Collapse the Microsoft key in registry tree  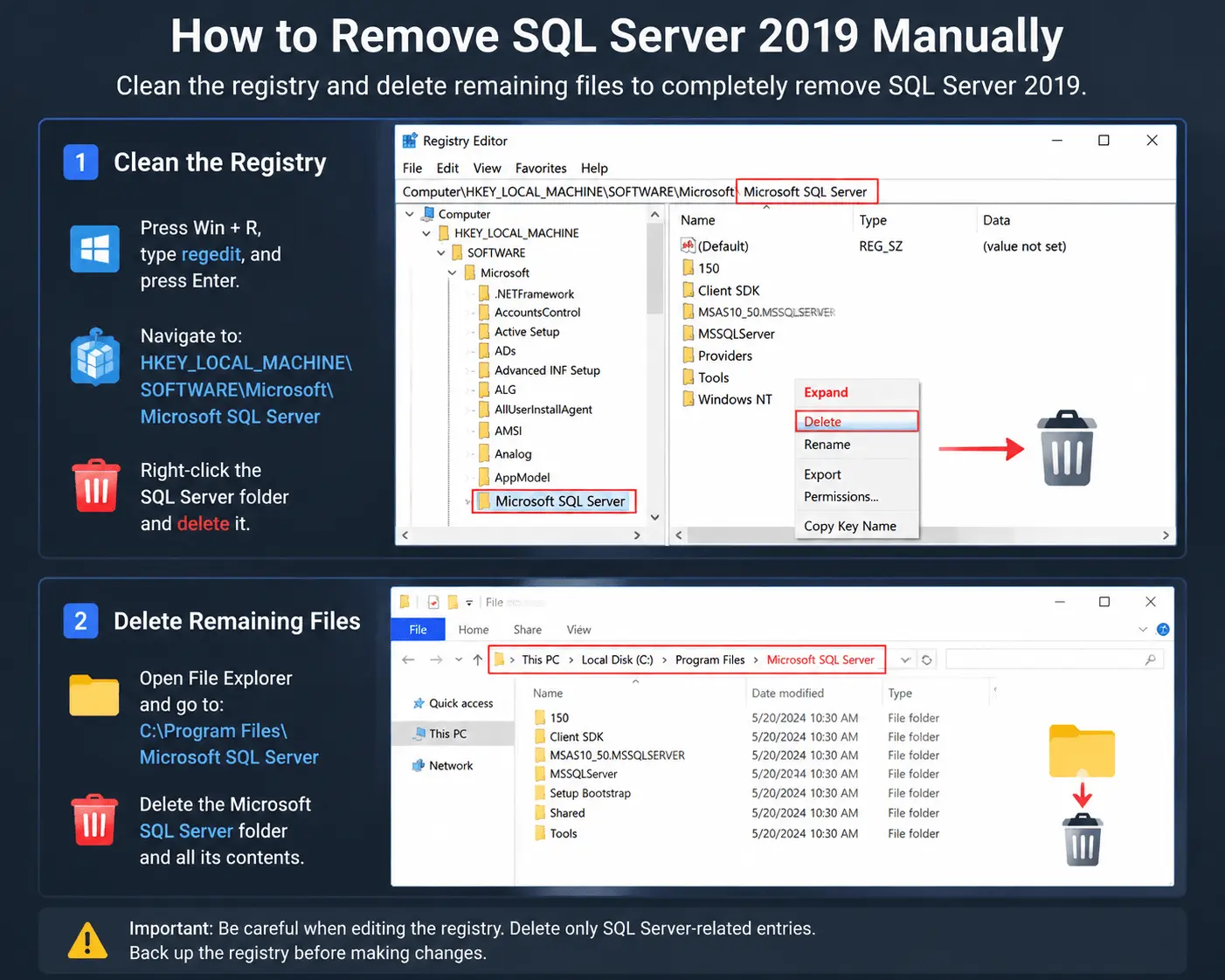453,273
